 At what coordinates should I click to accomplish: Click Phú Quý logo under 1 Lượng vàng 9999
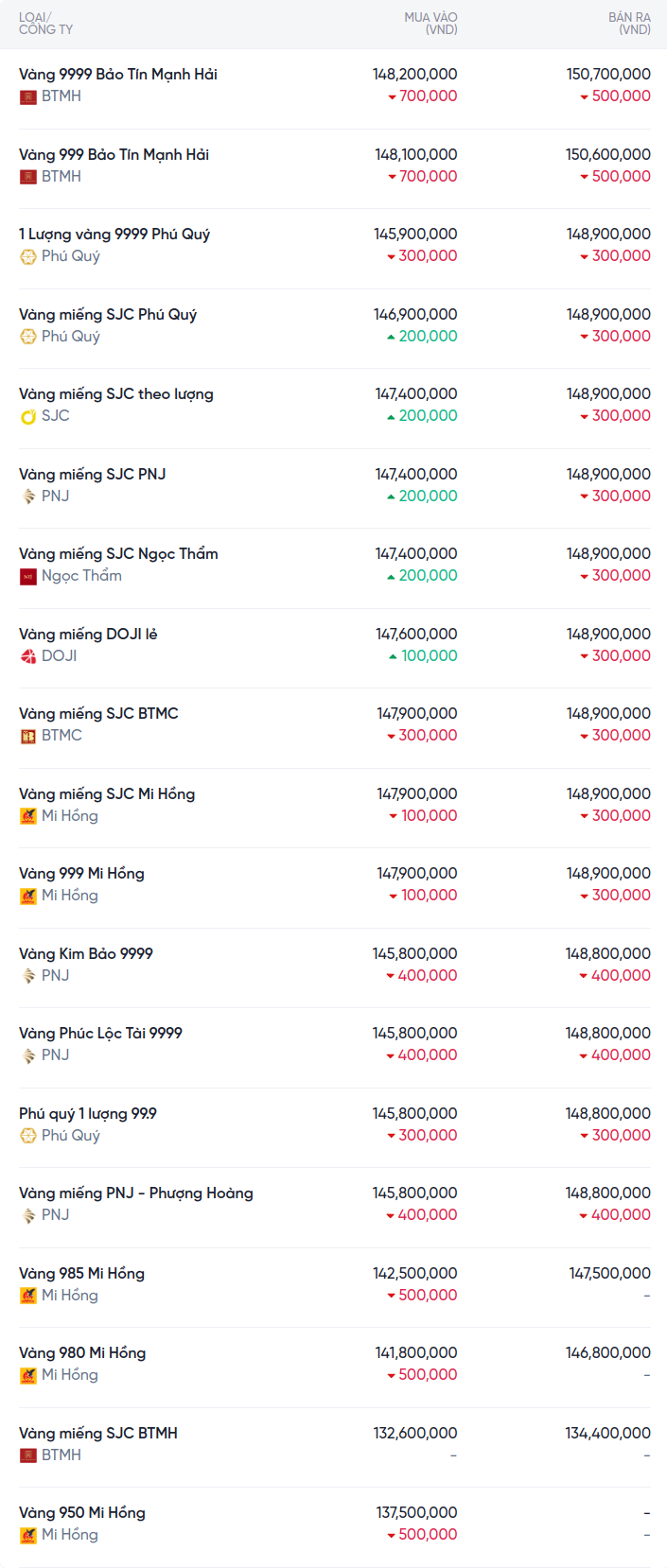28,256
